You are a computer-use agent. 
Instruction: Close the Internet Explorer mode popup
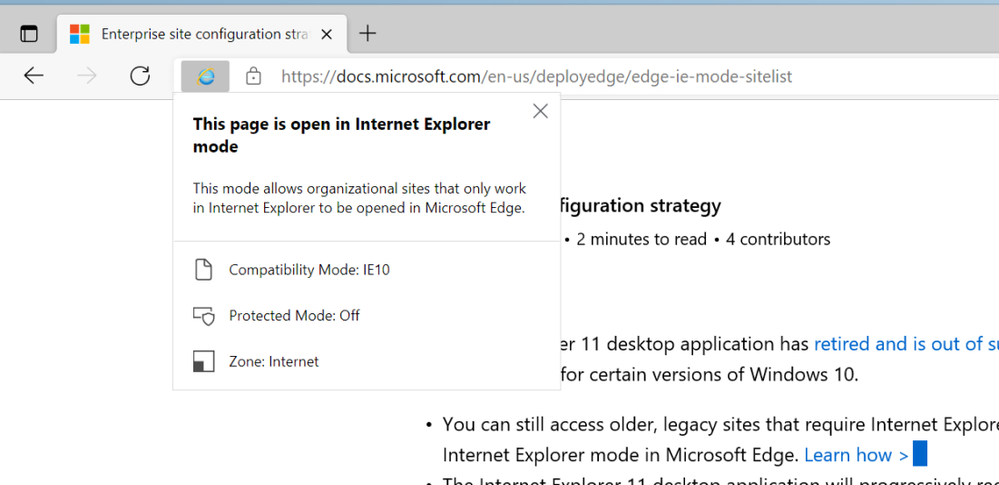540,111
